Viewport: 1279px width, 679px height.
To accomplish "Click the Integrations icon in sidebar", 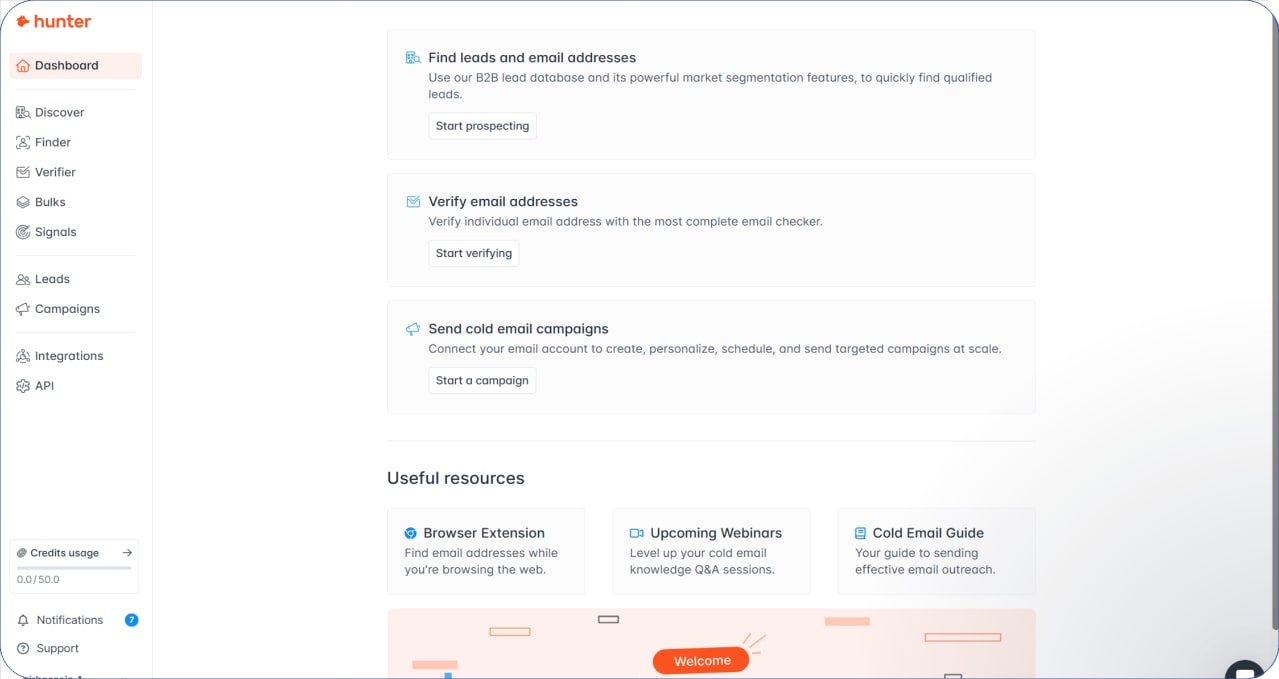I will click(x=23, y=357).
